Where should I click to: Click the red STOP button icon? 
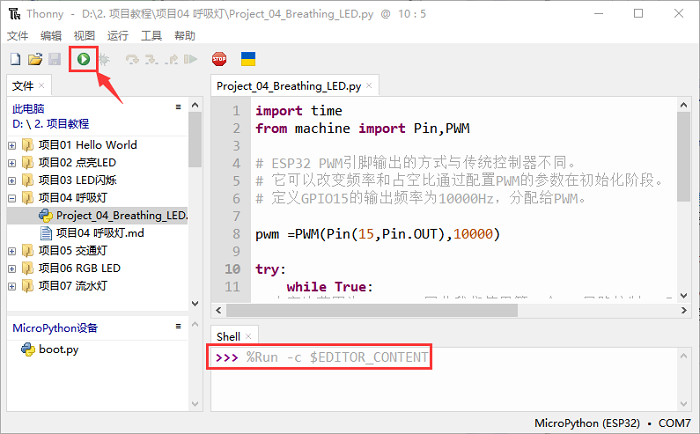[219, 60]
